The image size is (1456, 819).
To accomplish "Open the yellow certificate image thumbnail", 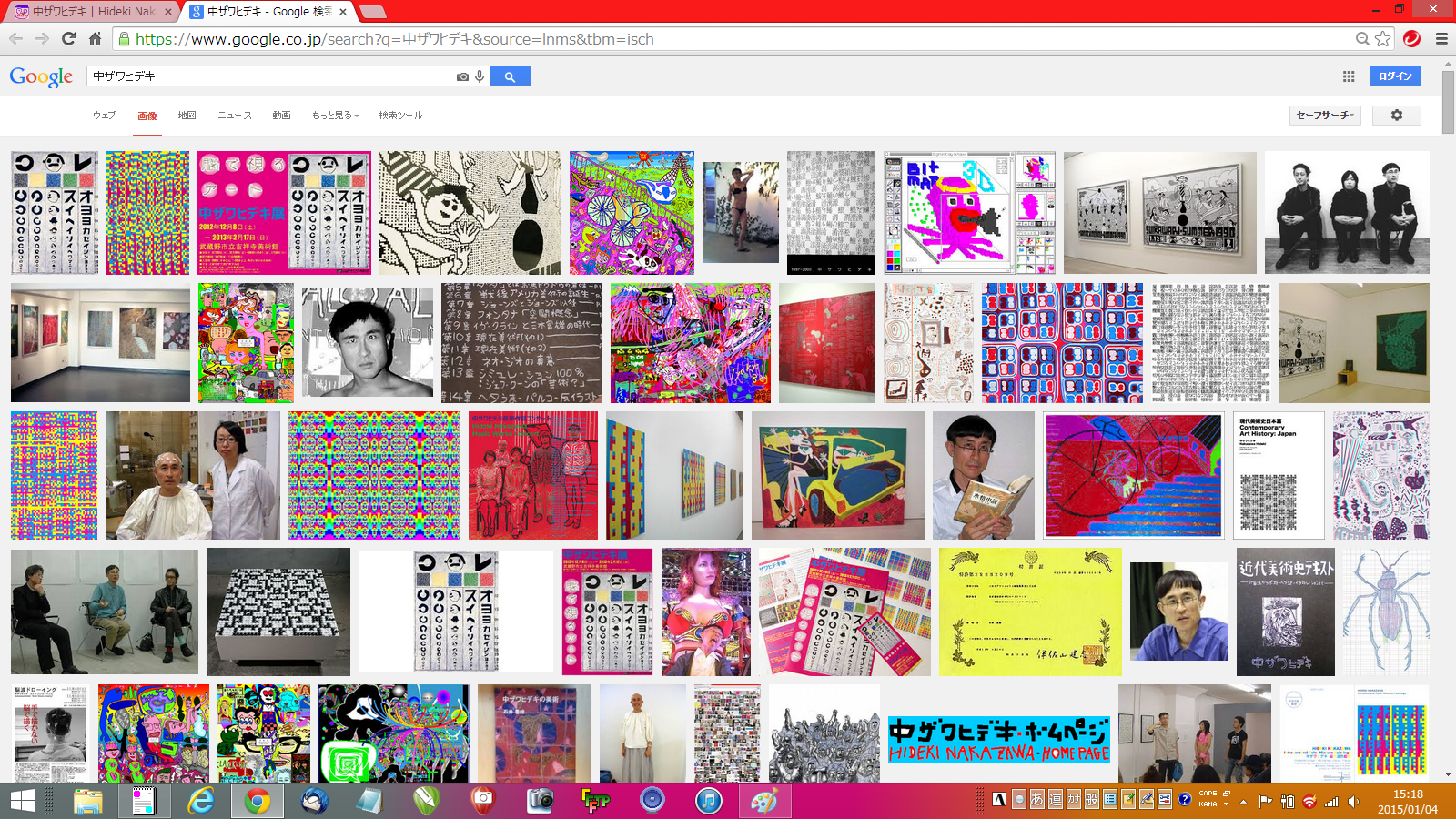I will (x=1030, y=612).
